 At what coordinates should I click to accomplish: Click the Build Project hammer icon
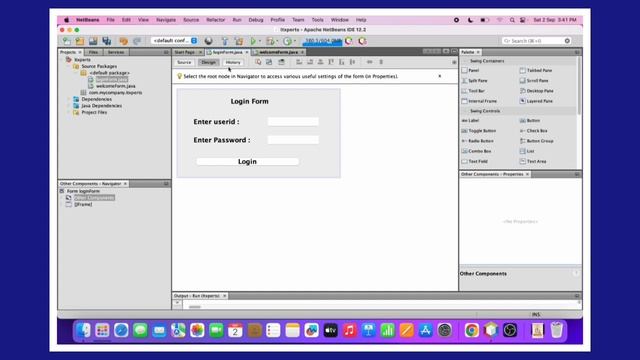point(224,41)
